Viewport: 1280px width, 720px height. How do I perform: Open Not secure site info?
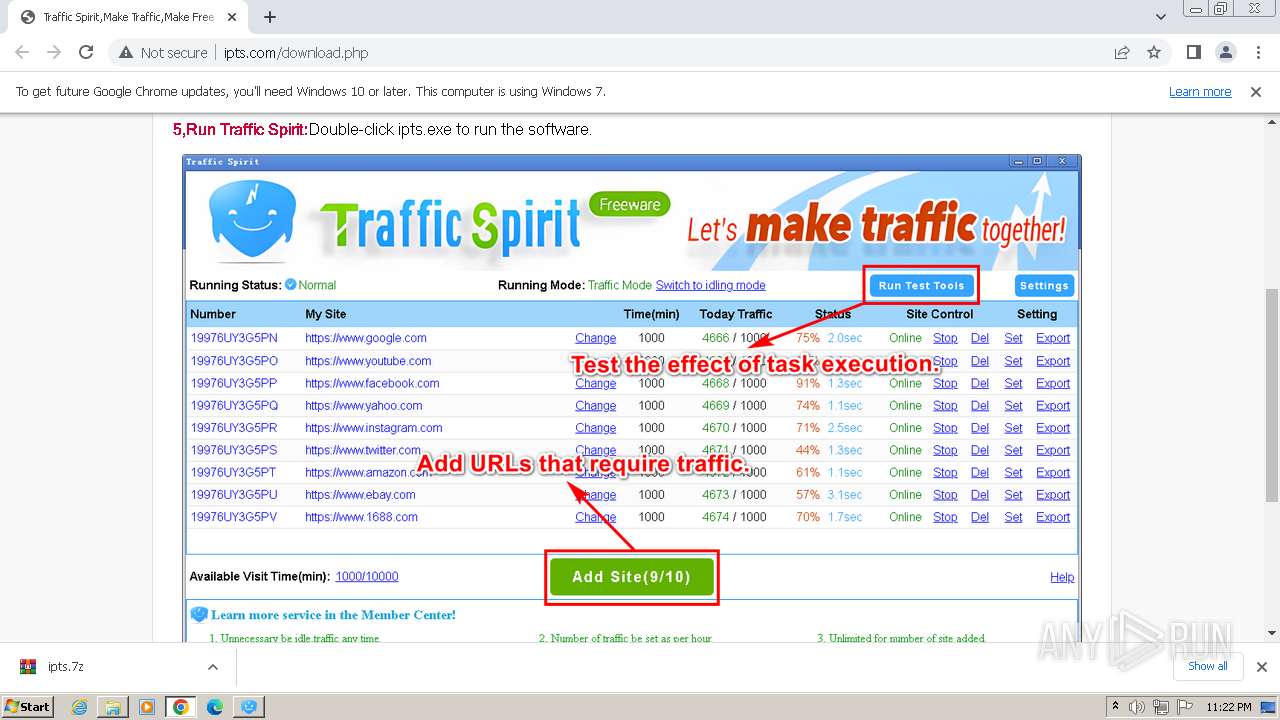click(163, 53)
